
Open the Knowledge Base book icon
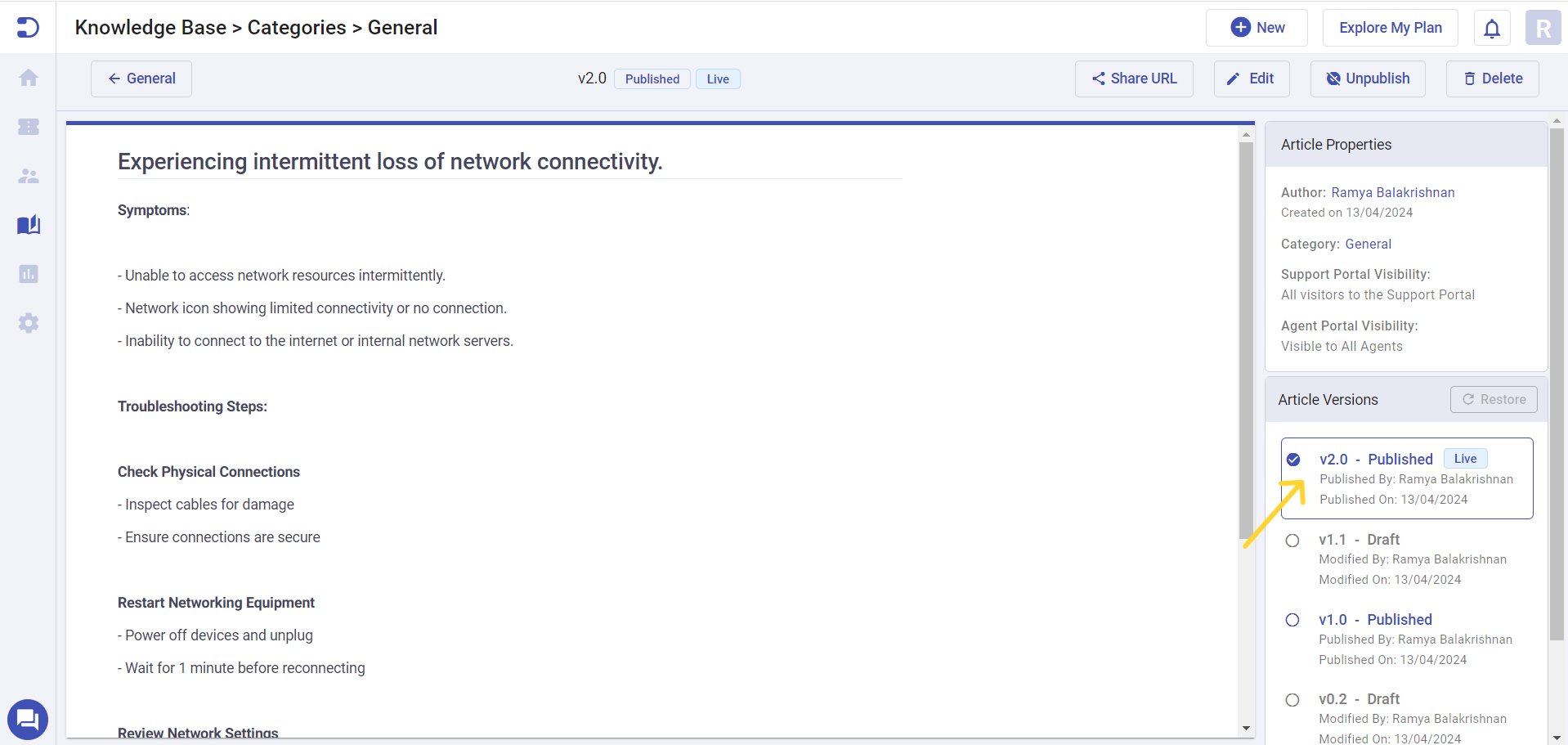click(x=29, y=225)
